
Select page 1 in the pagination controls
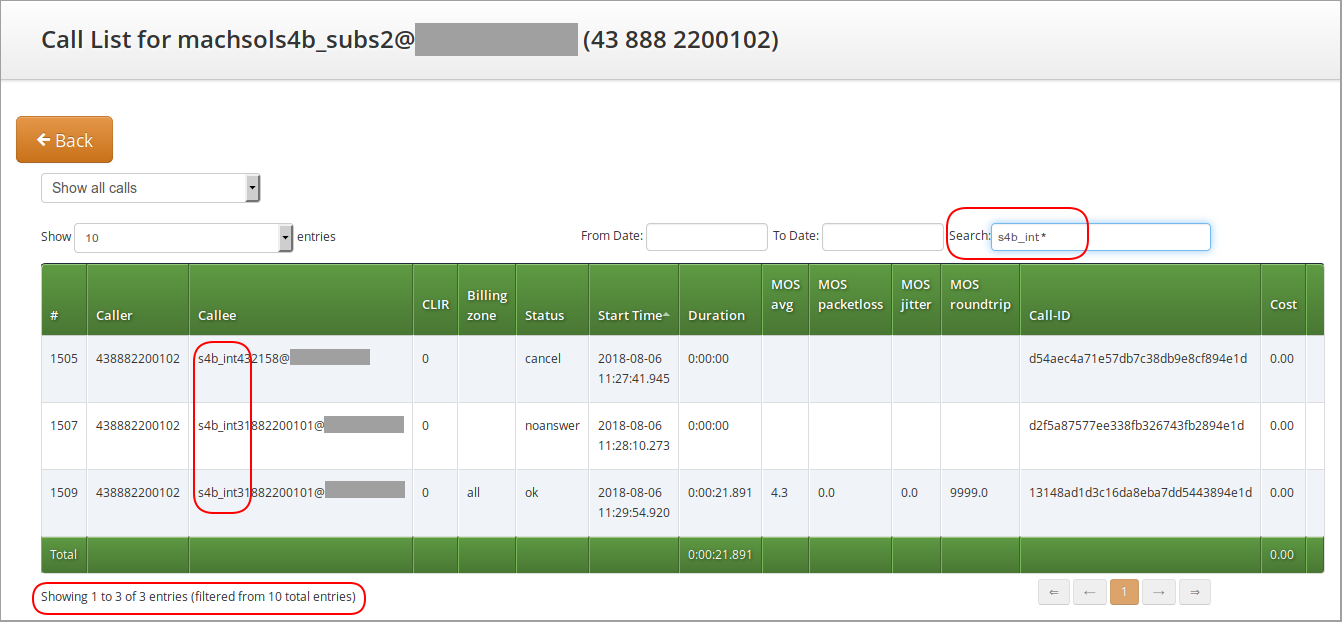[x=1124, y=592]
